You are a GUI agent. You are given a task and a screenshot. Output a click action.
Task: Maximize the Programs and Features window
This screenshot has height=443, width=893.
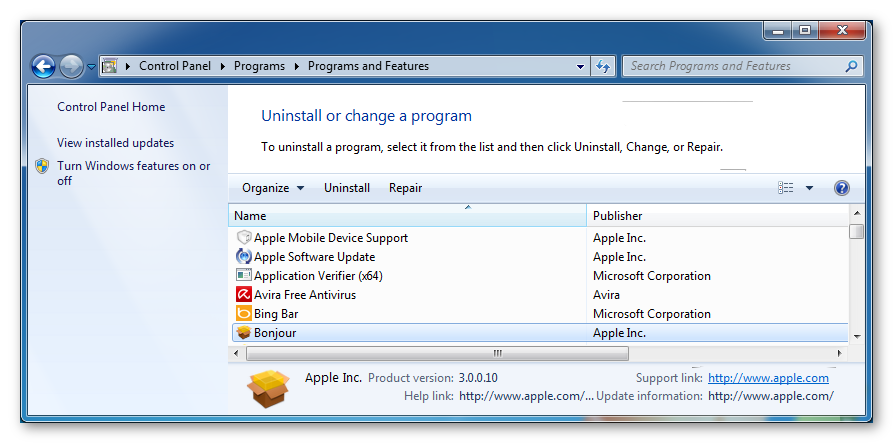(805, 31)
